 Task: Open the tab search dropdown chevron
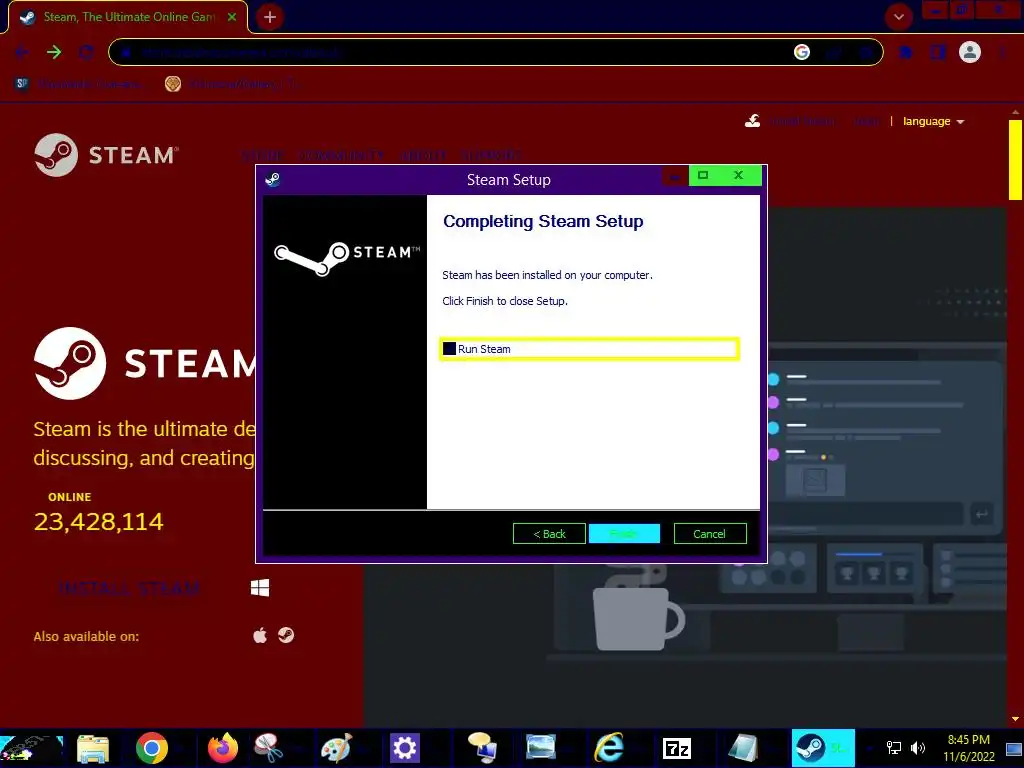tap(899, 17)
